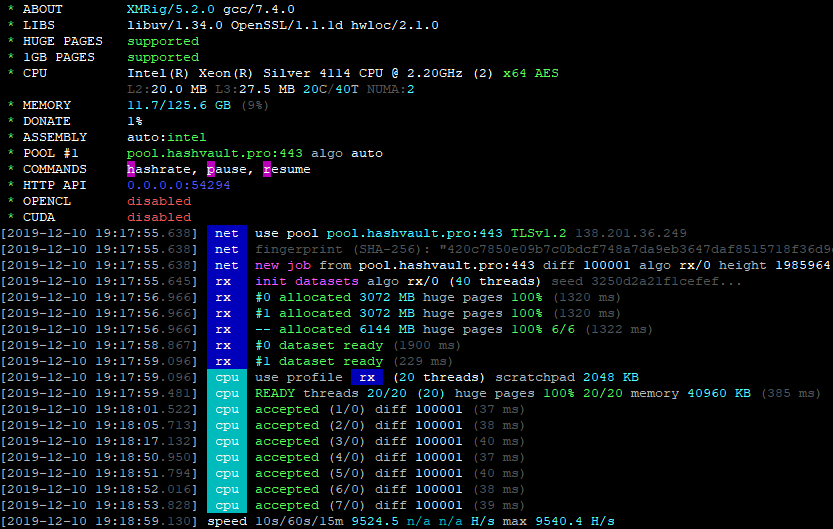Click the highlighted 'p' in the pause command
The height and width of the screenshot is (529, 833).
[x=212, y=169]
